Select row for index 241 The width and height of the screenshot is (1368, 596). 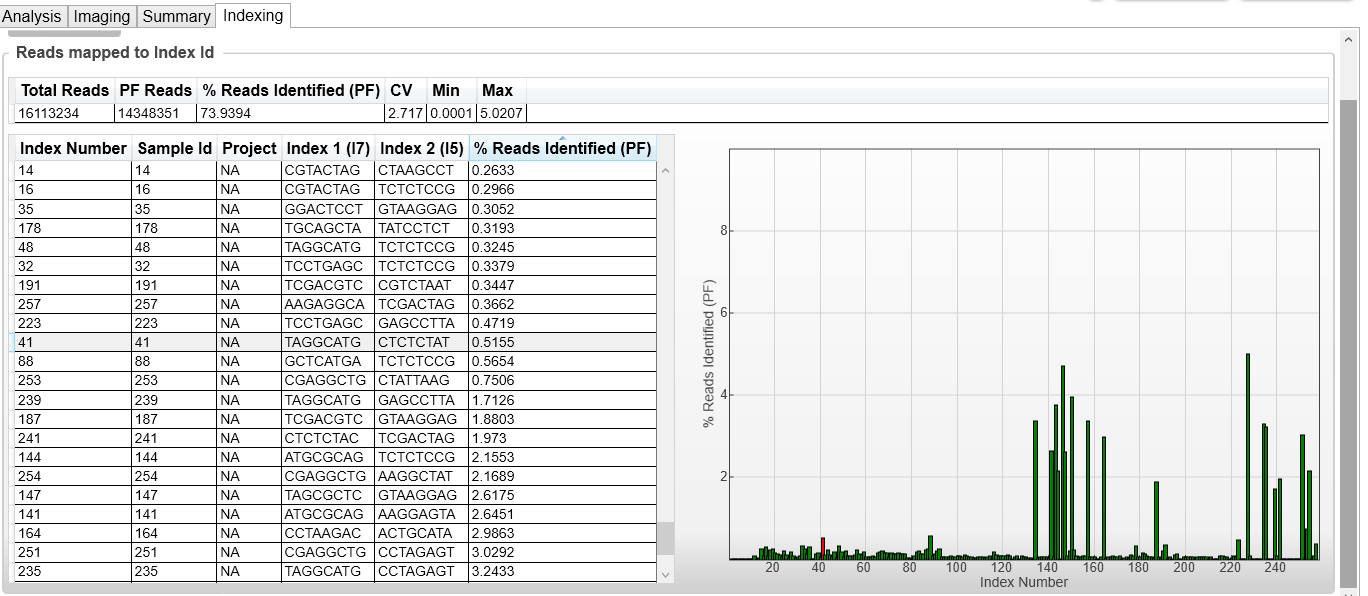[335, 438]
